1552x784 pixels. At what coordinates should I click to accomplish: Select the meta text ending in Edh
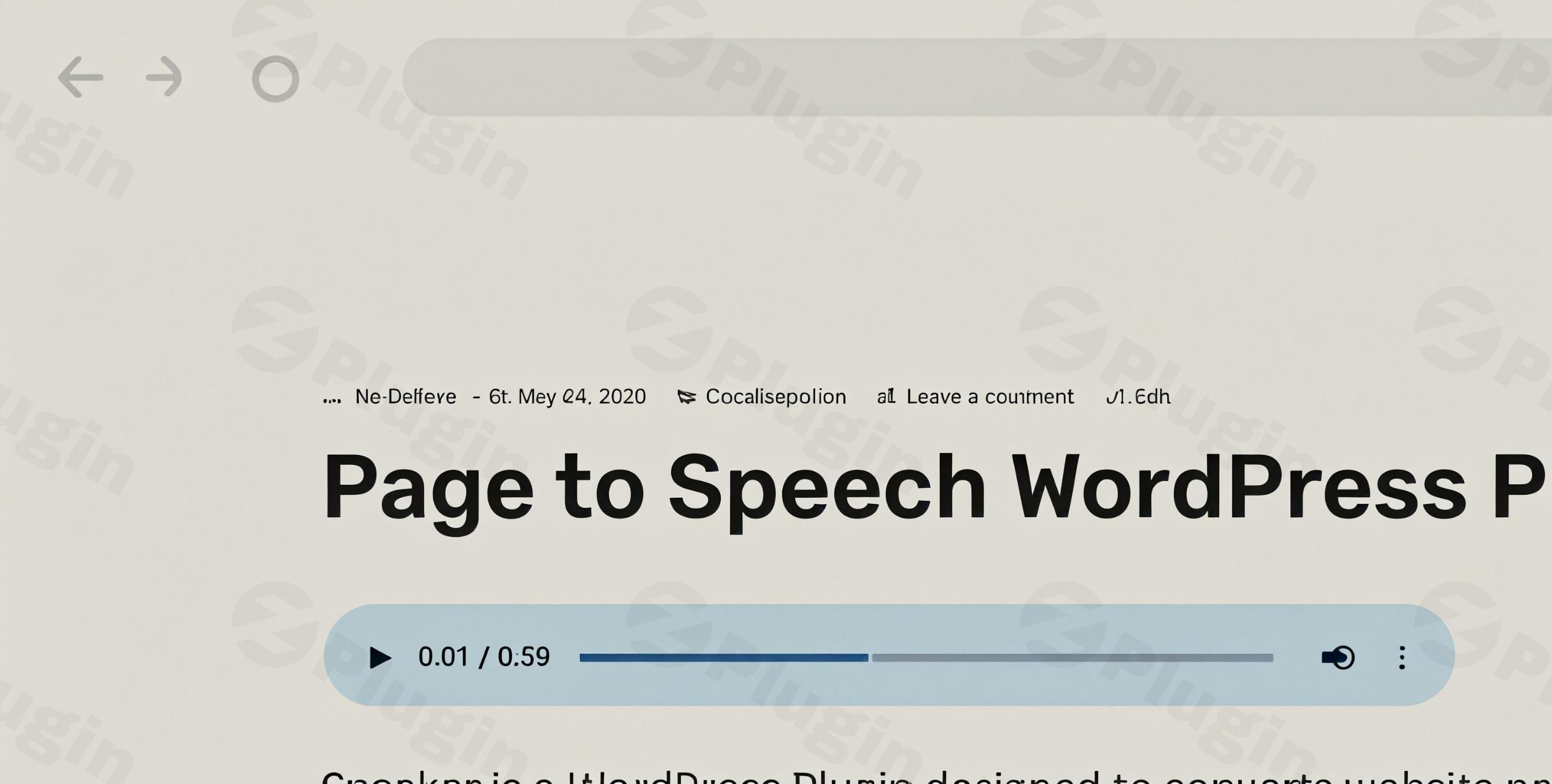point(1138,396)
